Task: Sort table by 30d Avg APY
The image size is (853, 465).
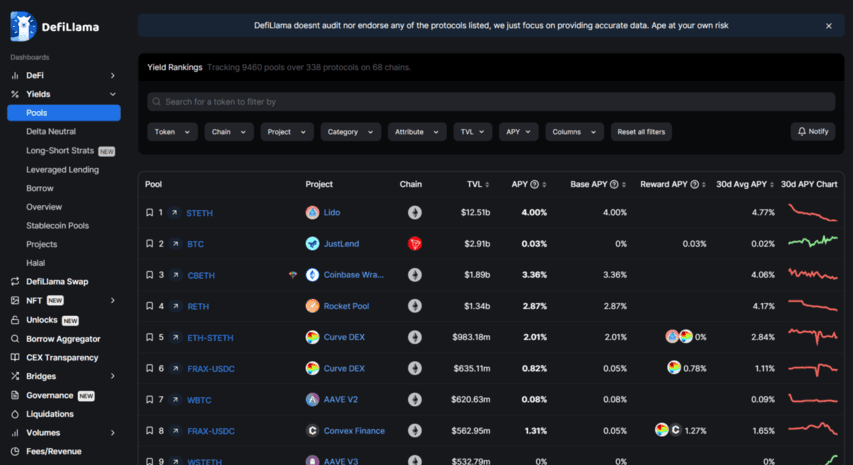Action: (745, 184)
